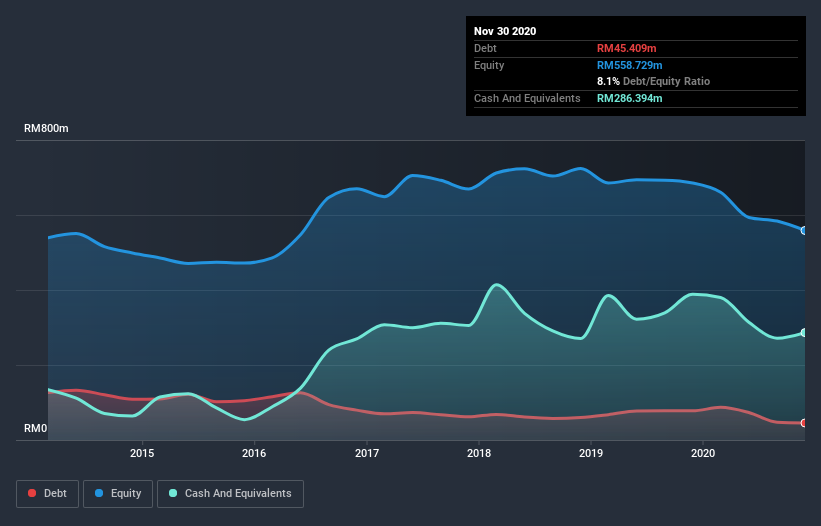
Task: Toggle the Cash And Equivalents legend button
Action: pos(230,494)
